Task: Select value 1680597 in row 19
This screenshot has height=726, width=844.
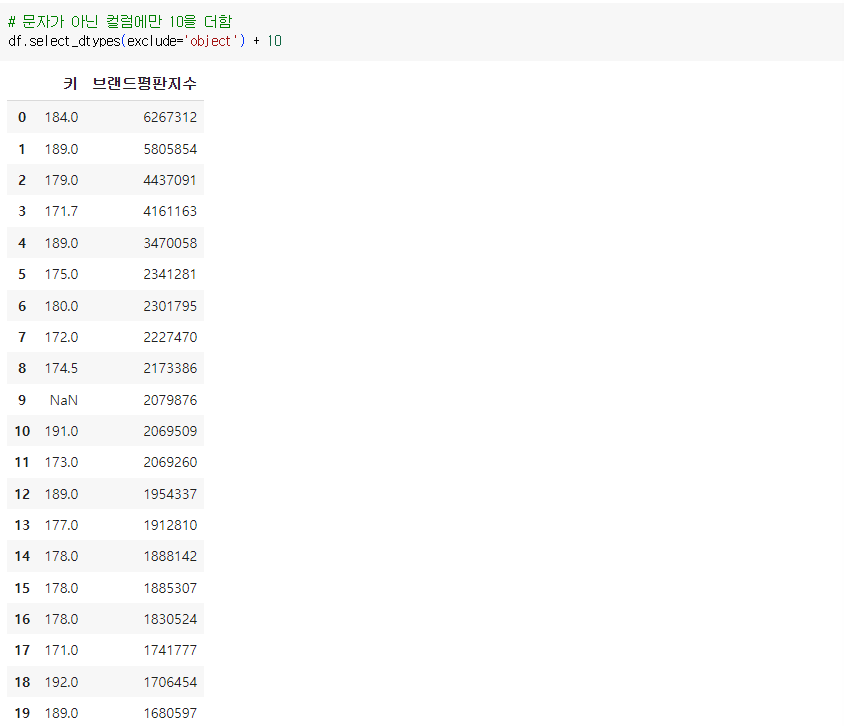Action: click(170, 714)
